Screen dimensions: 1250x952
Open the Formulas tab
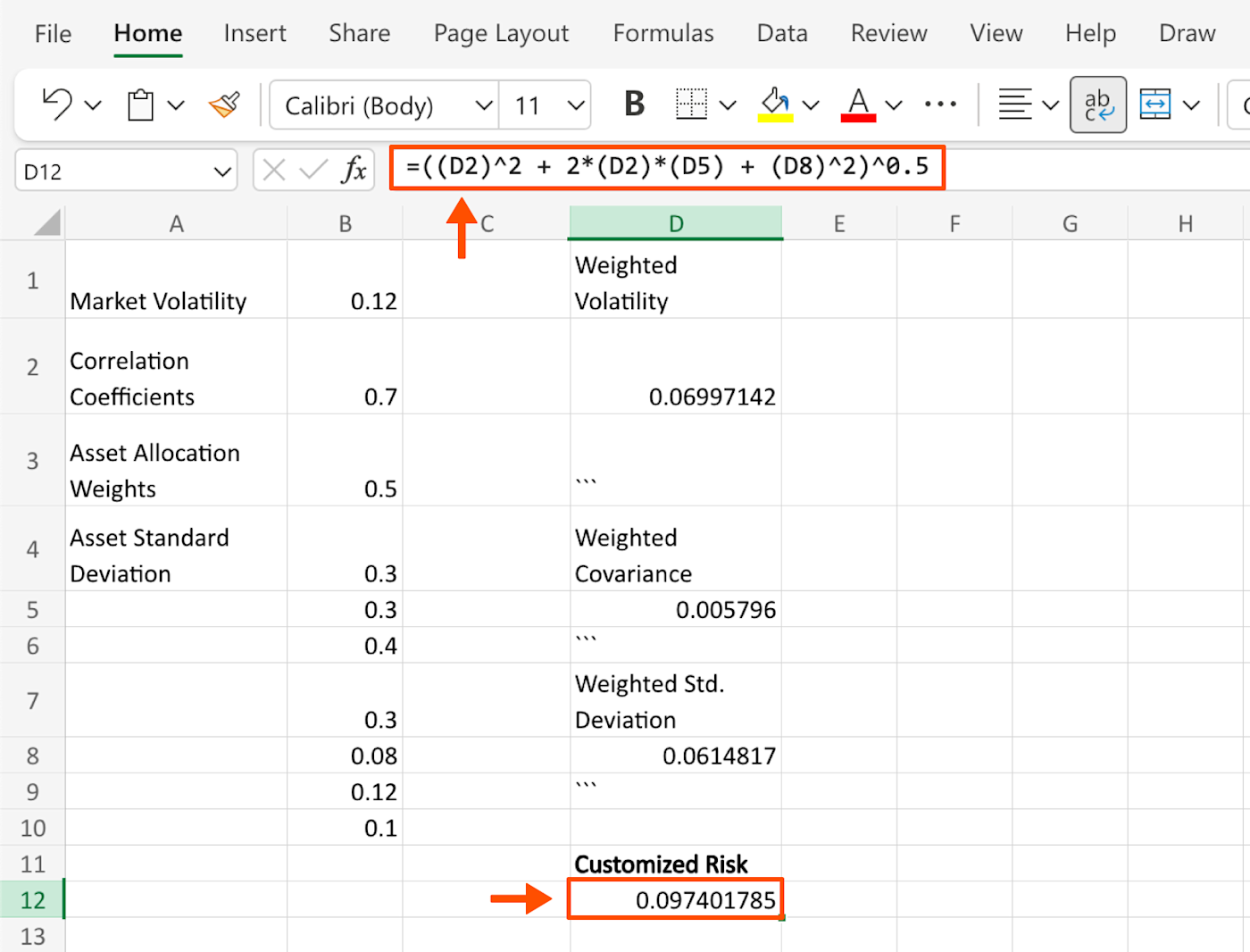[x=663, y=34]
